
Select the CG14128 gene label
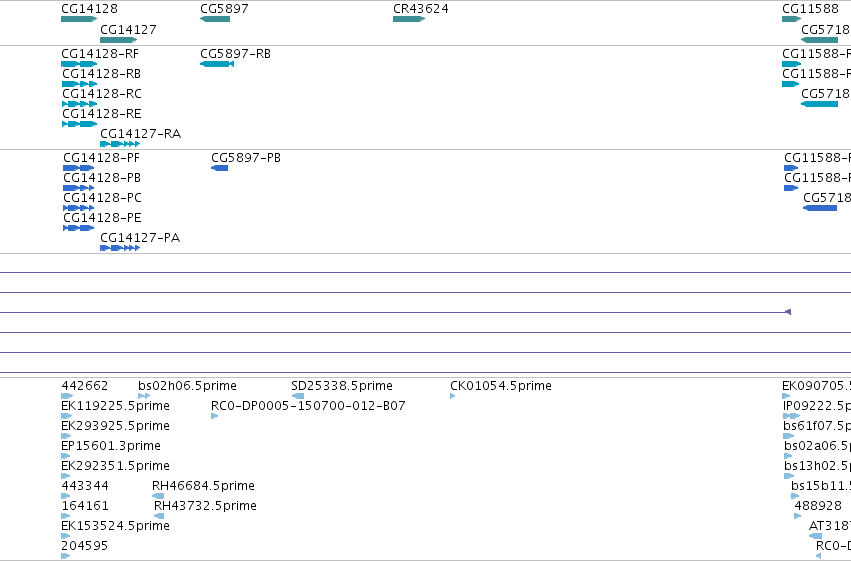click(x=89, y=9)
